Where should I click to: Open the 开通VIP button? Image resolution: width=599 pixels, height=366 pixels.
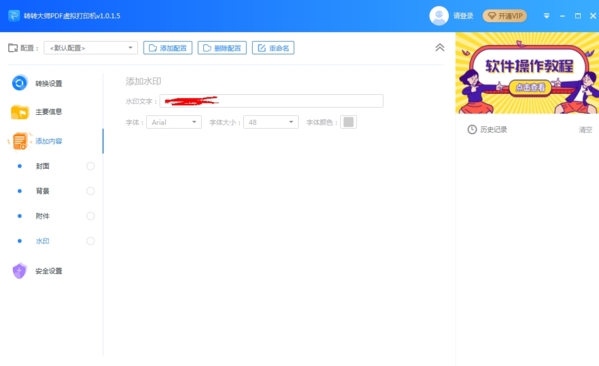[505, 16]
